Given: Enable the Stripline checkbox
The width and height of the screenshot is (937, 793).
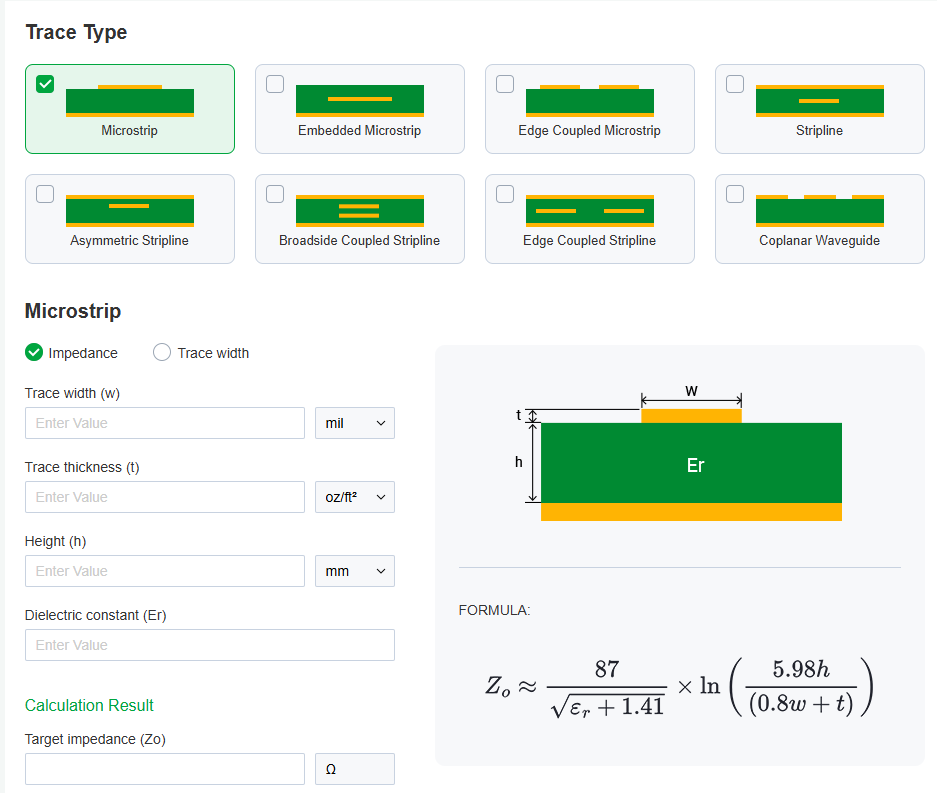Looking at the screenshot, I should point(735,84).
